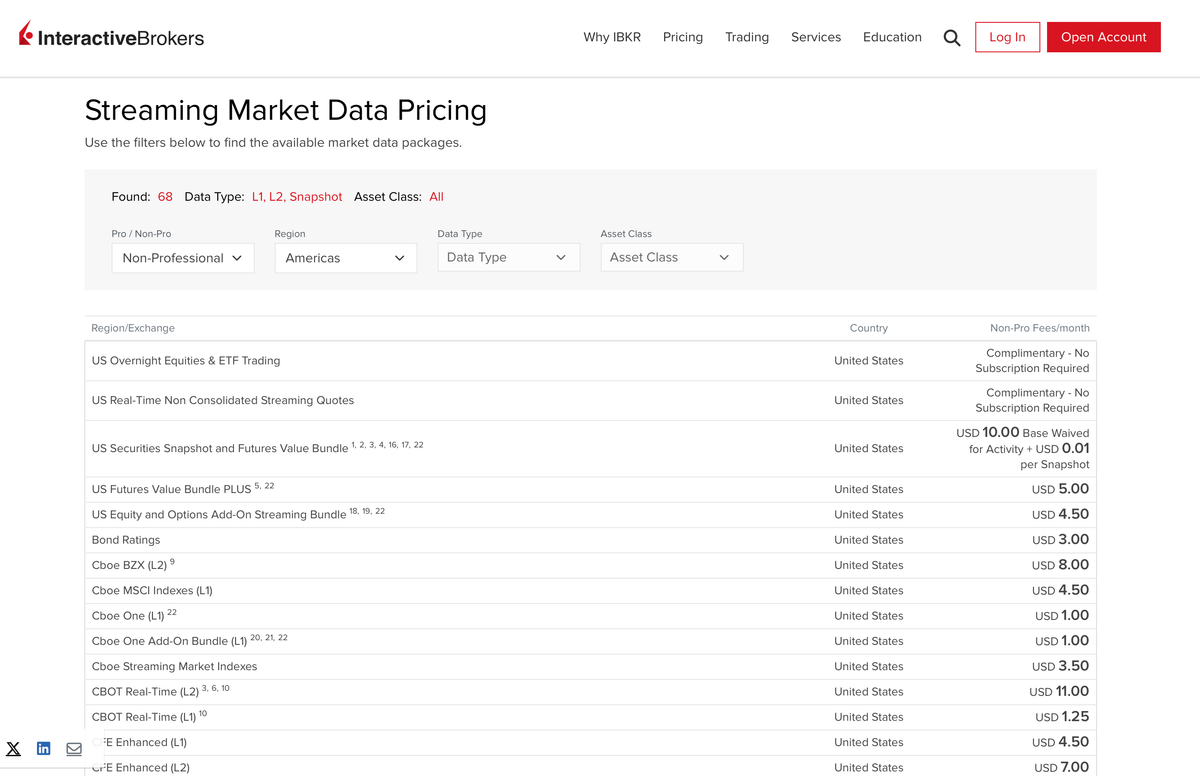Click United States in Bond Ratings row
This screenshot has width=1200, height=776.
[x=869, y=540]
